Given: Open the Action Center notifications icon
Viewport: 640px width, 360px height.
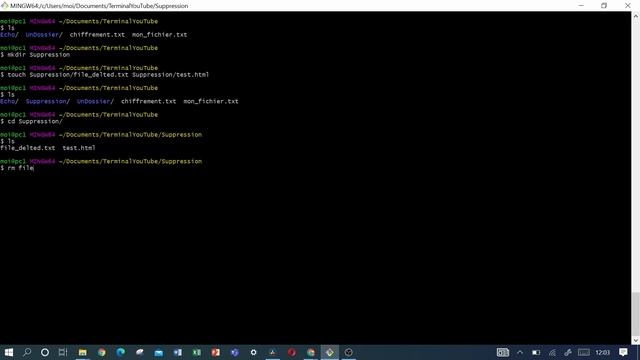Looking at the screenshot, I should pyautogui.click(x=623, y=352).
